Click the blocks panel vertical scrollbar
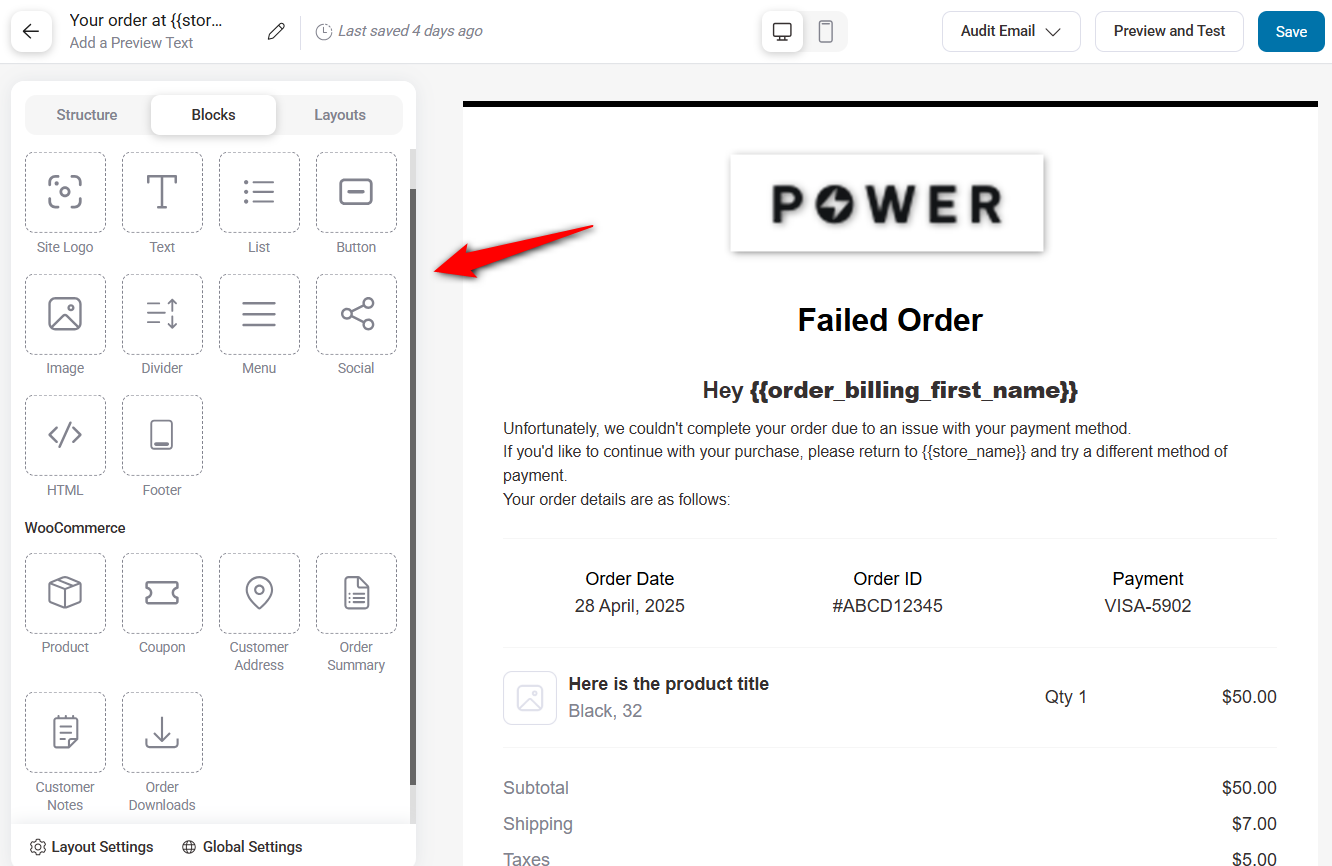The image size is (1332, 866). tap(413, 480)
